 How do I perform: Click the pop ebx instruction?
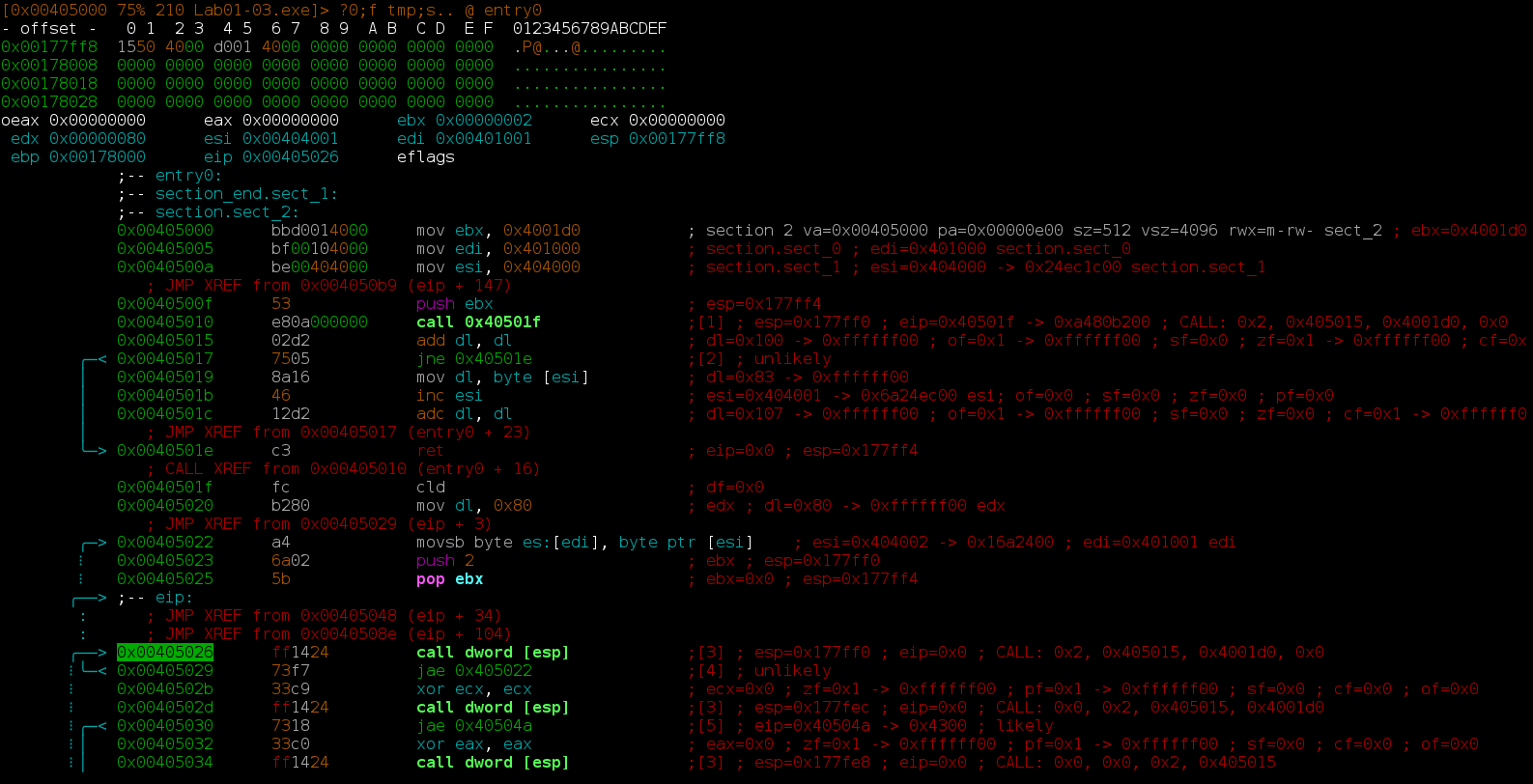[450, 578]
